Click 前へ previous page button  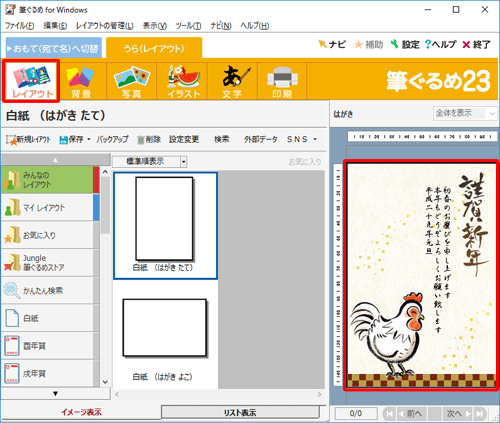411,414
